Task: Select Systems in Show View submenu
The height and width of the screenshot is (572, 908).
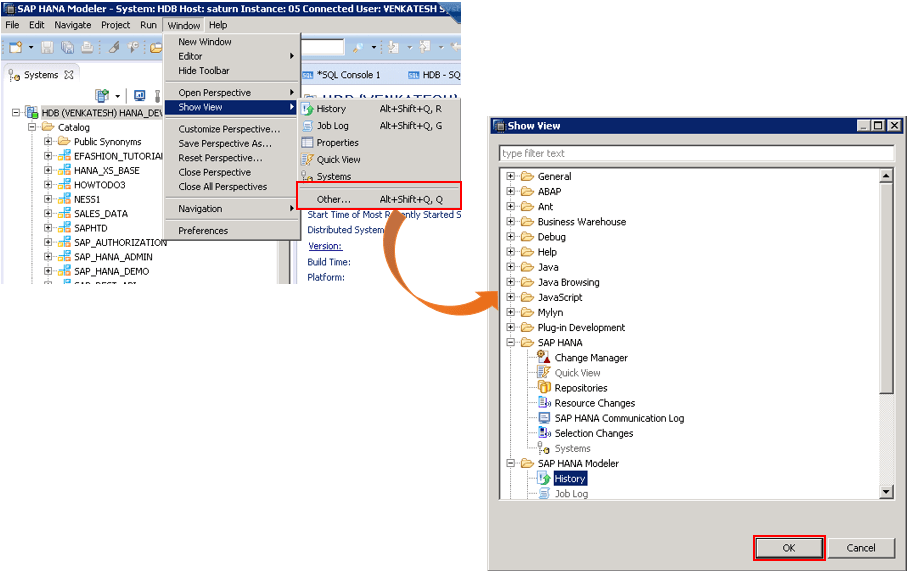Action: point(334,176)
